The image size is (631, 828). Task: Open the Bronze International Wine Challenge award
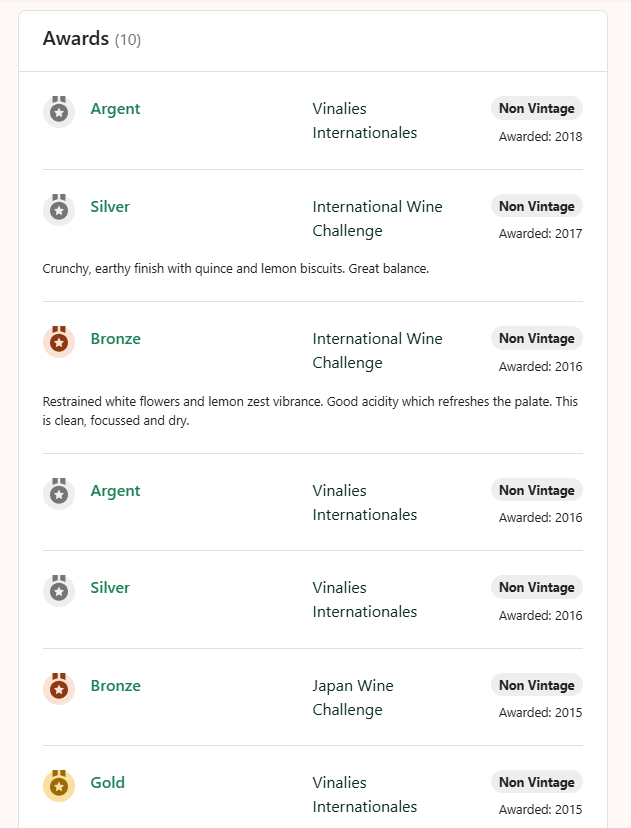[x=115, y=339]
